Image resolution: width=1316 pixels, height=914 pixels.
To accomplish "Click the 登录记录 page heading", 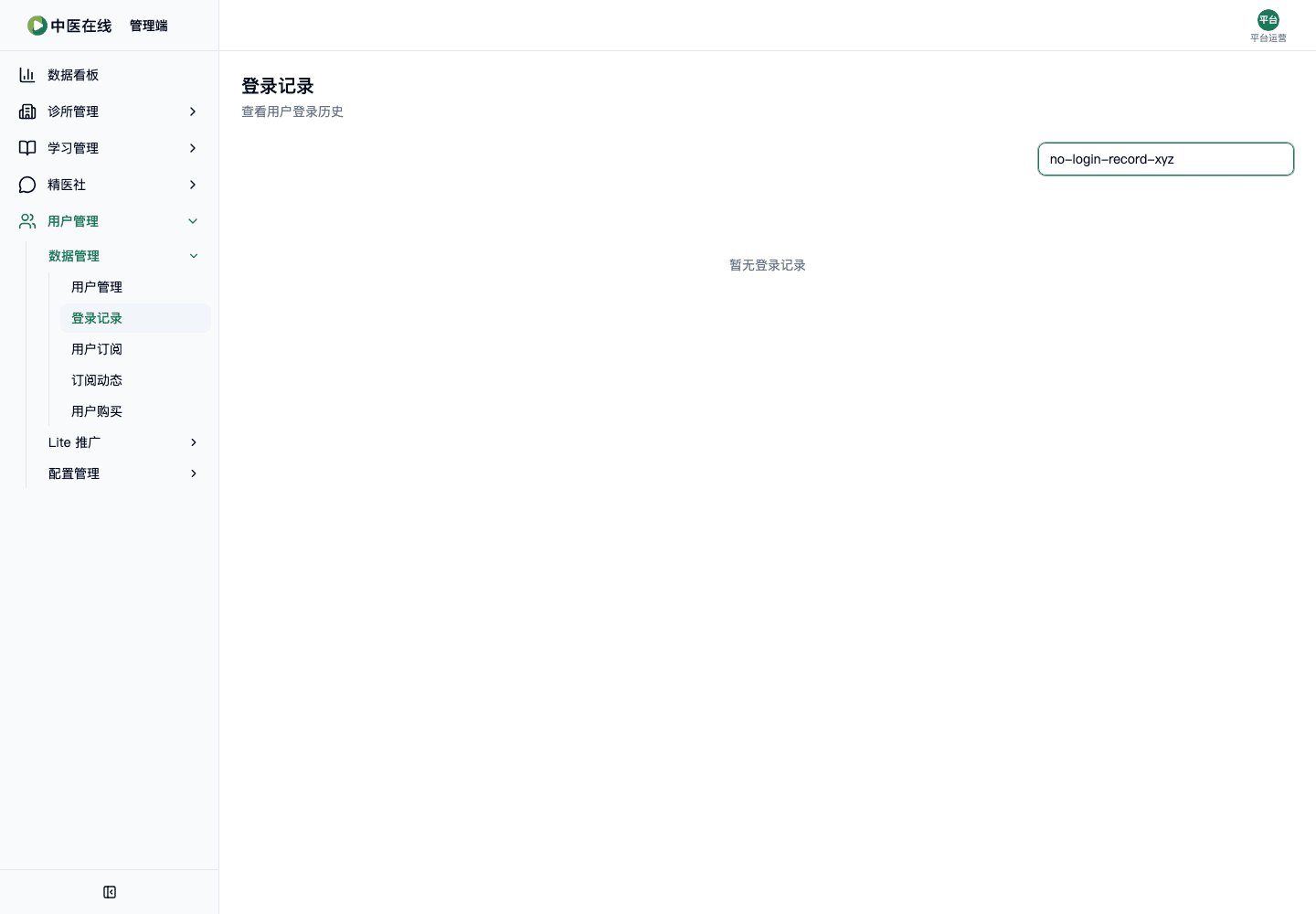I will (278, 86).
